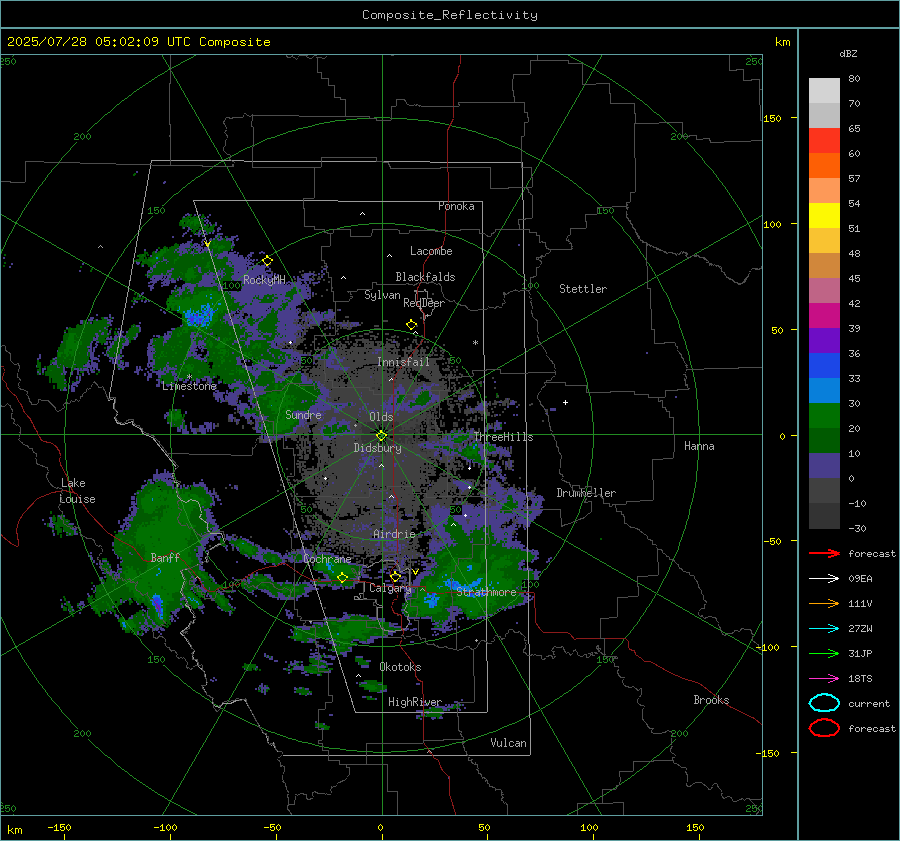Image resolution: width=900 pixels, height=841 pixels.
Task: Click the Didsbury city label
Action: coord(377,448)
